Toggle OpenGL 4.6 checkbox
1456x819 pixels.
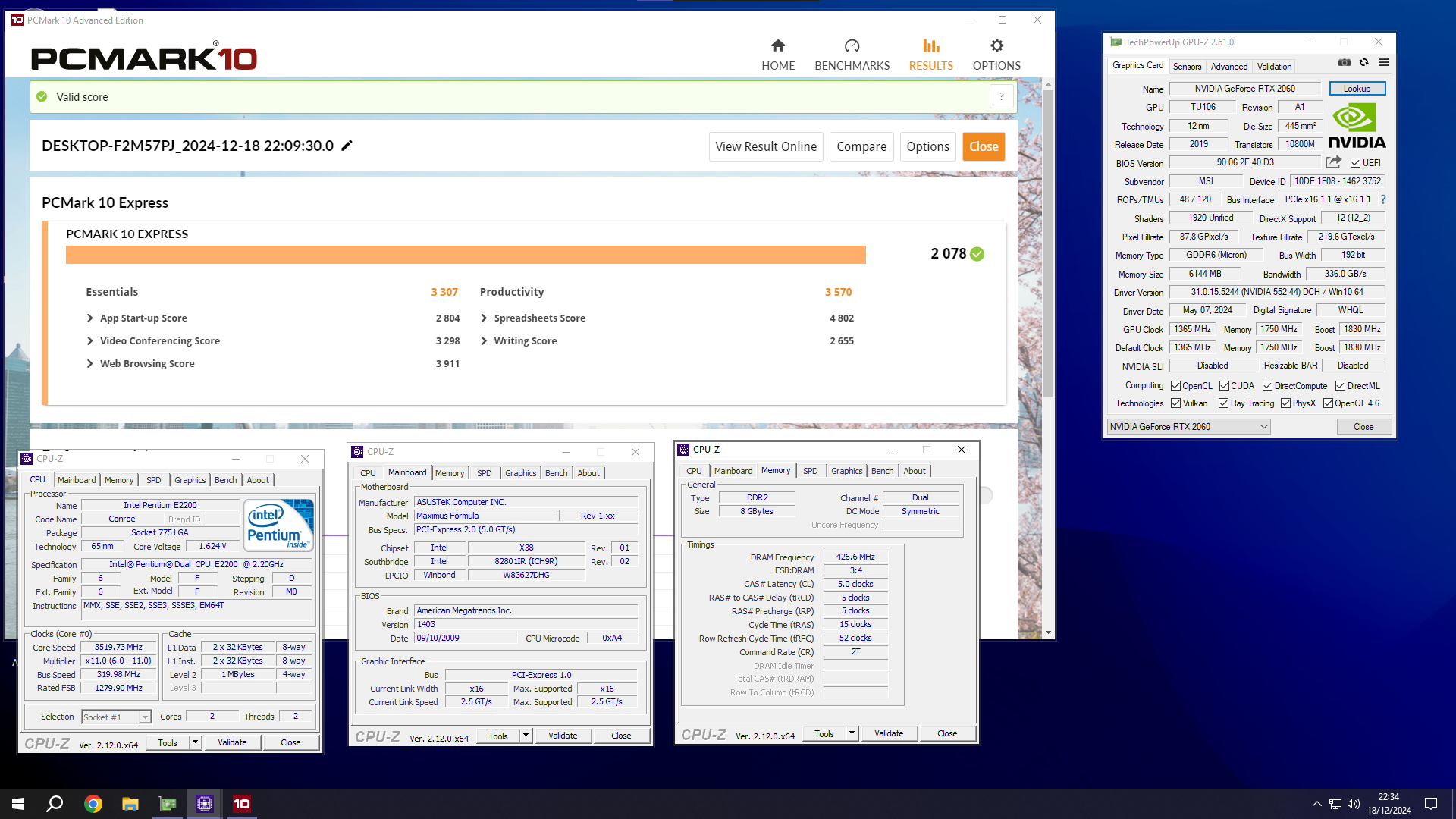(x=1328, y=403)
